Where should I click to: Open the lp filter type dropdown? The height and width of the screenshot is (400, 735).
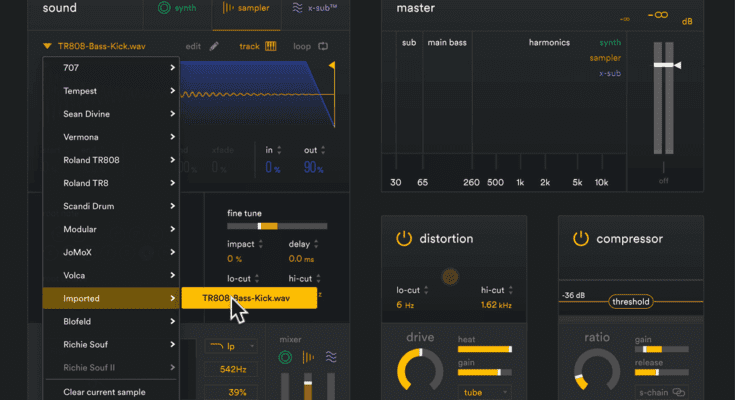point(230,346)
